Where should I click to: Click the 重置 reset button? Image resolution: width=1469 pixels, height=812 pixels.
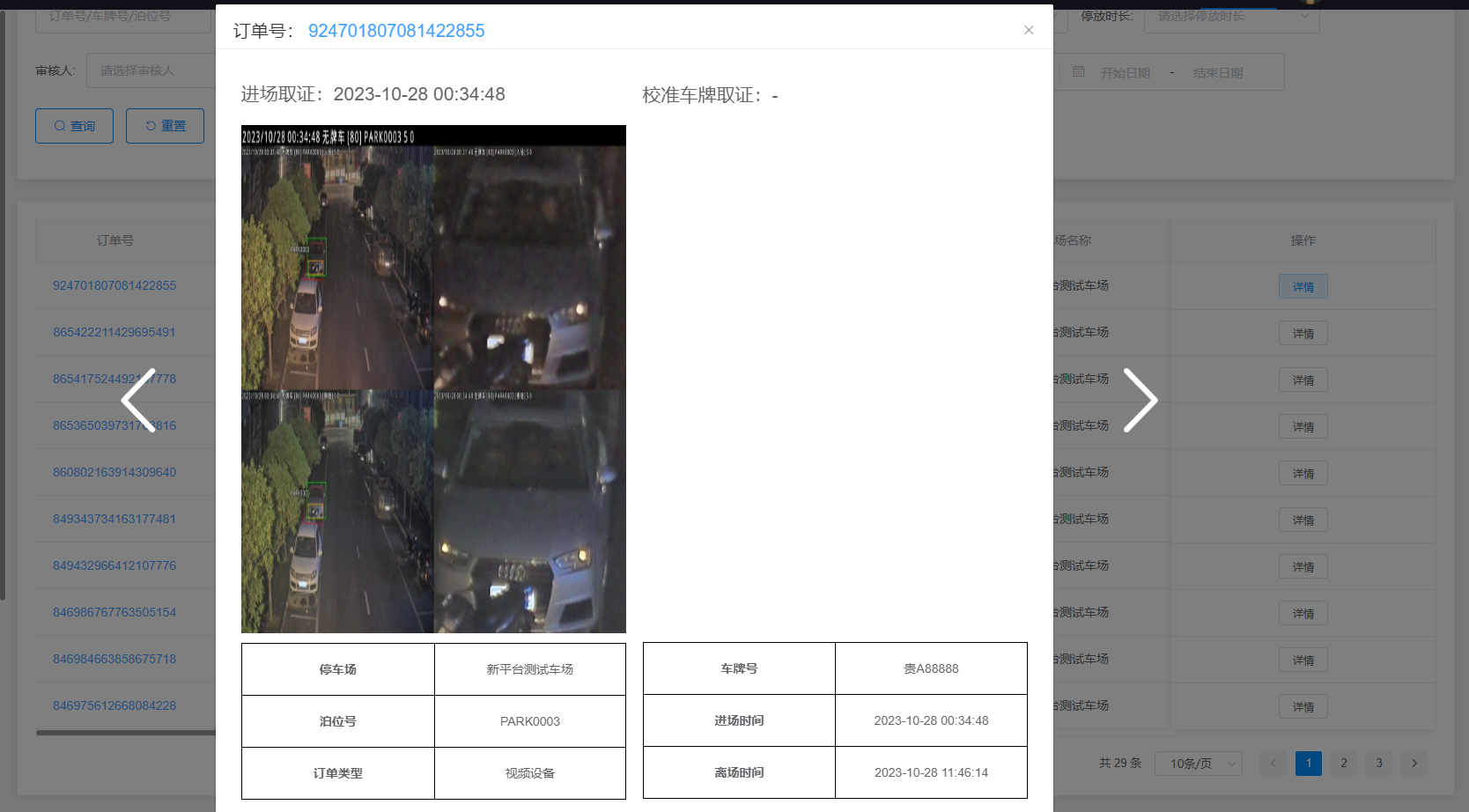[x=165, y=126]
